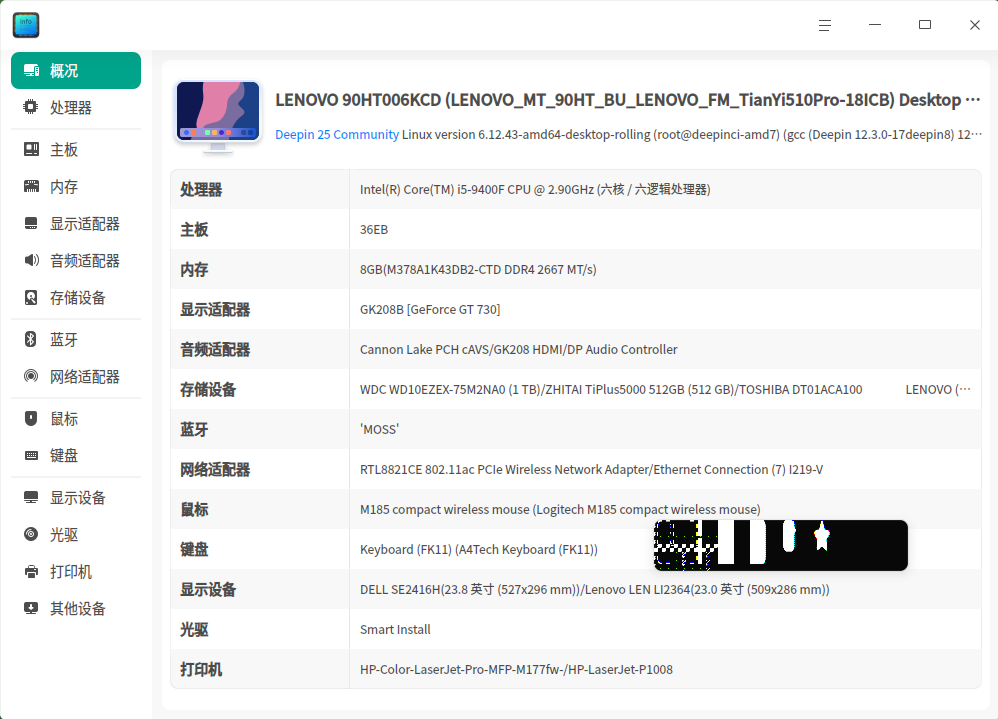Select Cannon Lake PCH cAVS audio value
The image size is (998, 719).
[x=518, y=349]
